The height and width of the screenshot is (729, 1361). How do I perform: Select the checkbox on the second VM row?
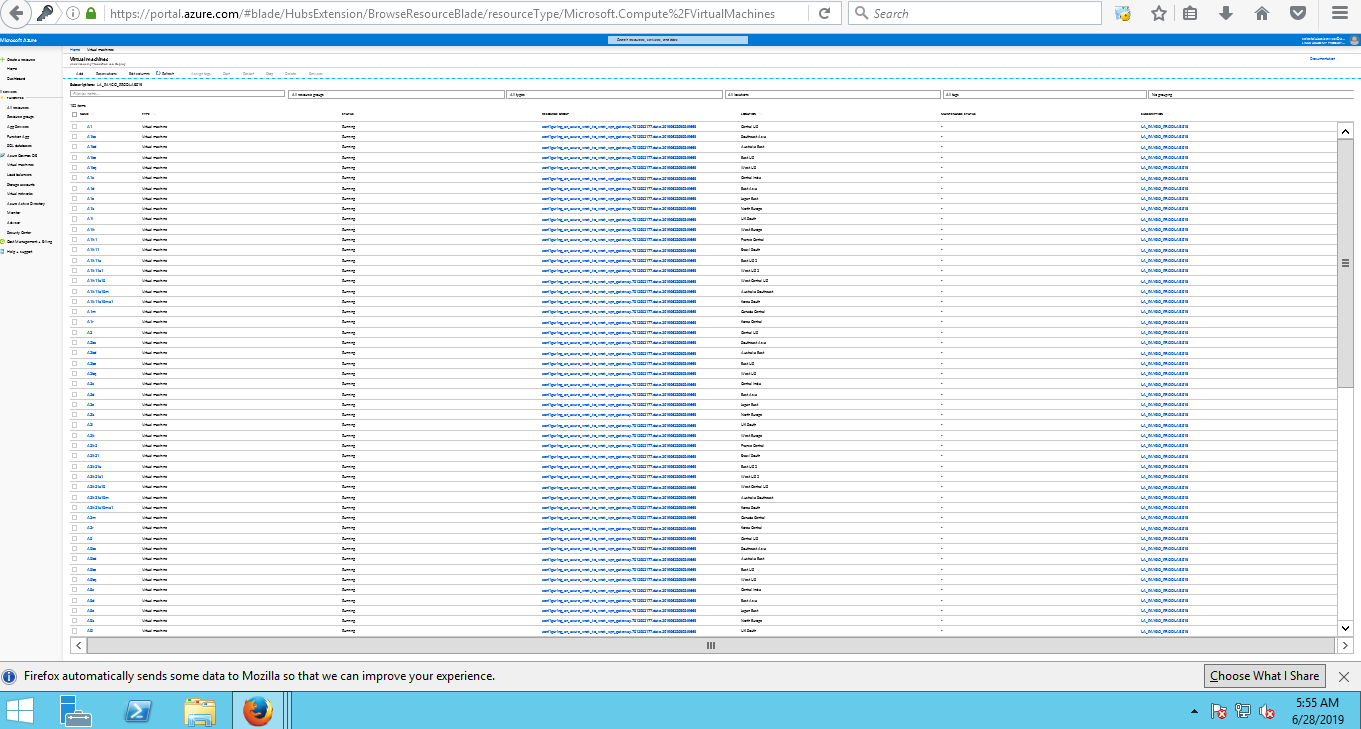point(74,137)
